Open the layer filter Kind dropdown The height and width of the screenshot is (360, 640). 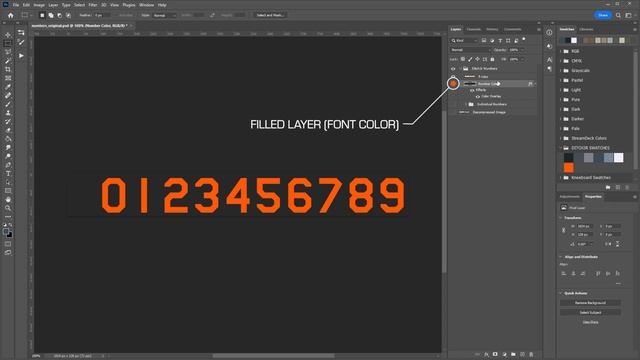coord(464,40)
